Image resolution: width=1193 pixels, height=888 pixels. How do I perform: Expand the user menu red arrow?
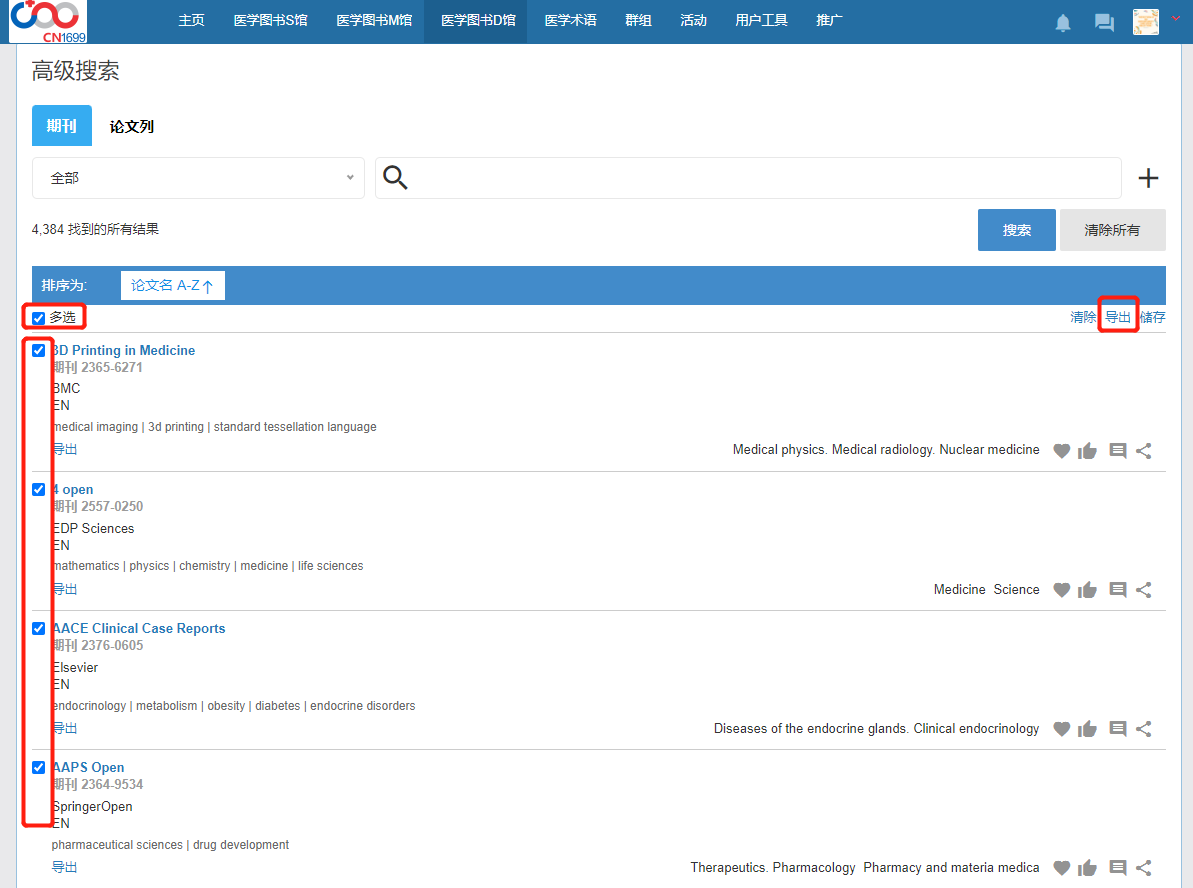(x=1176, y=18)
